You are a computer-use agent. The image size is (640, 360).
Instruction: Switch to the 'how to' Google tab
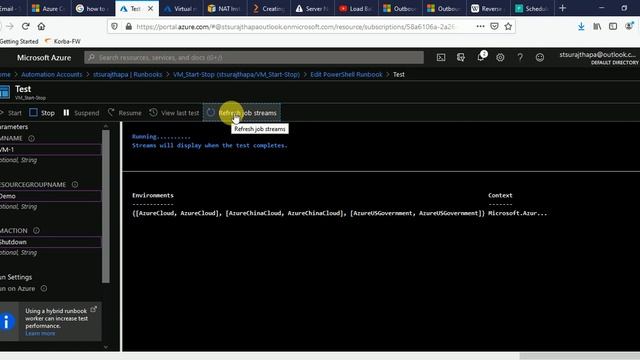tap(93, 8)
